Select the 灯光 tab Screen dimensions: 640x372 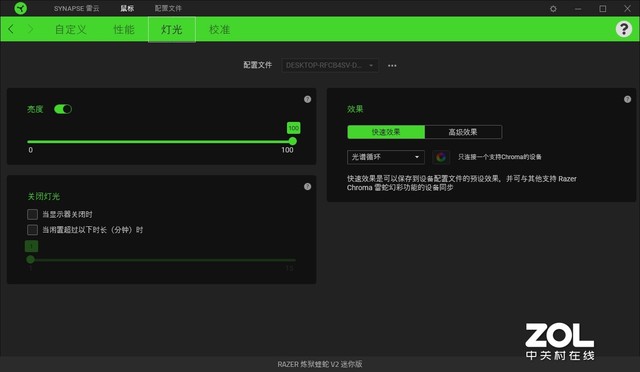coord(172,29)
